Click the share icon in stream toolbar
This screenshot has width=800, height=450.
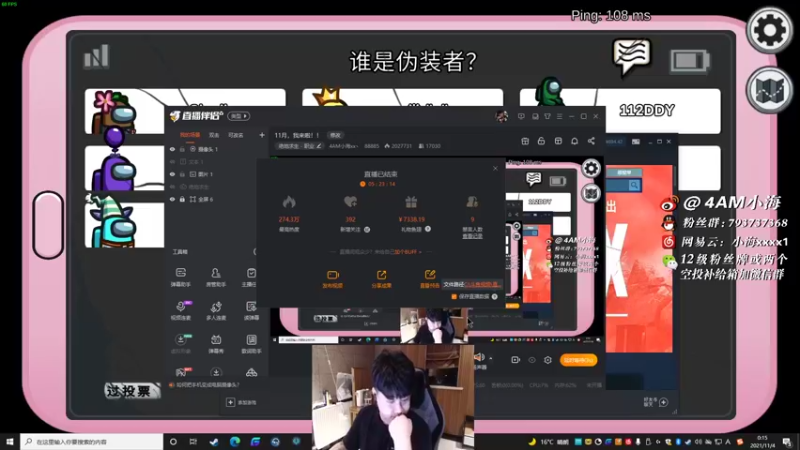[591, 141]
